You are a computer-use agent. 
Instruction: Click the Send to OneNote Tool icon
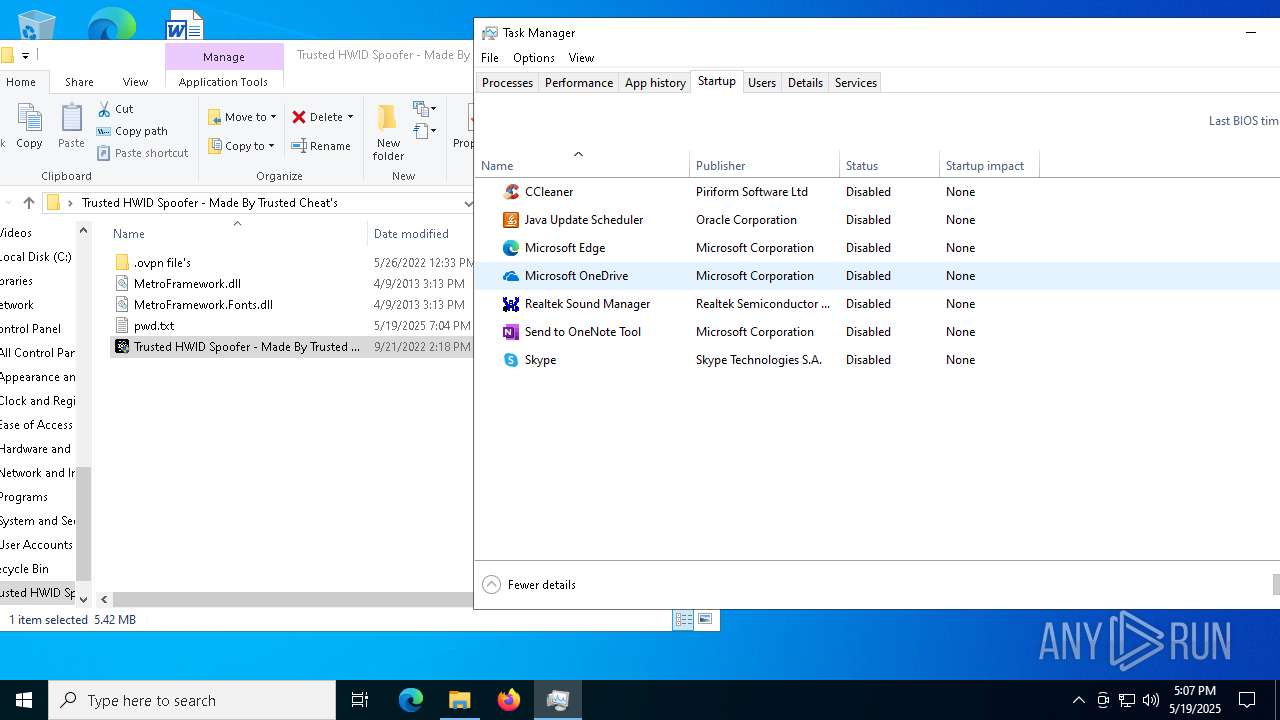(511, 332)
